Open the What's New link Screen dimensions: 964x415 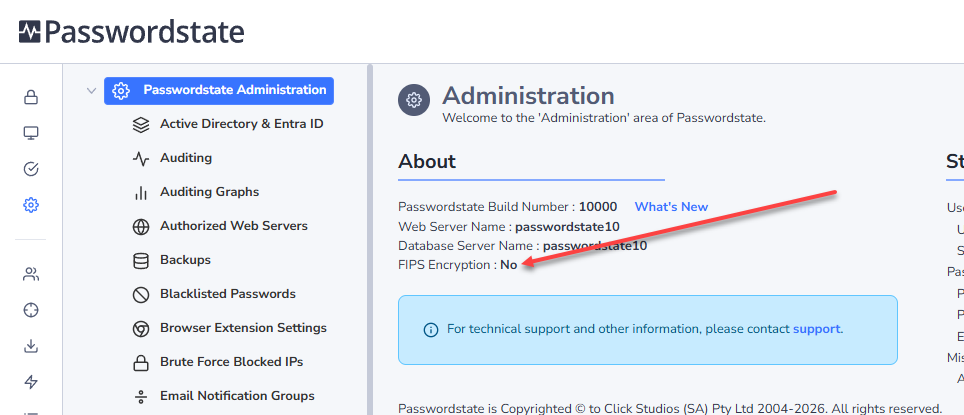pyautogui.click(x=671, y=207)
